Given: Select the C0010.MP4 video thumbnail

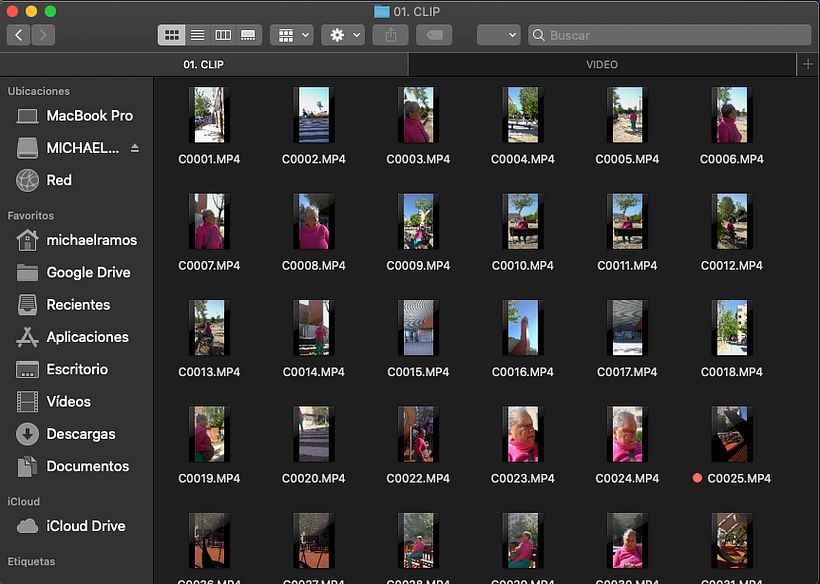Looking at the screenshot, I should click(x=523, y=221).
